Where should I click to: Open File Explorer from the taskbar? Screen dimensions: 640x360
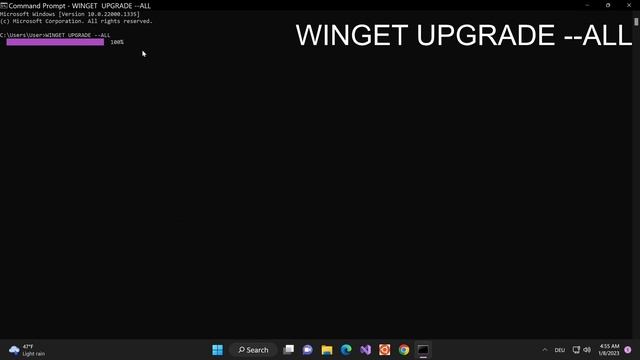[327, 350]
